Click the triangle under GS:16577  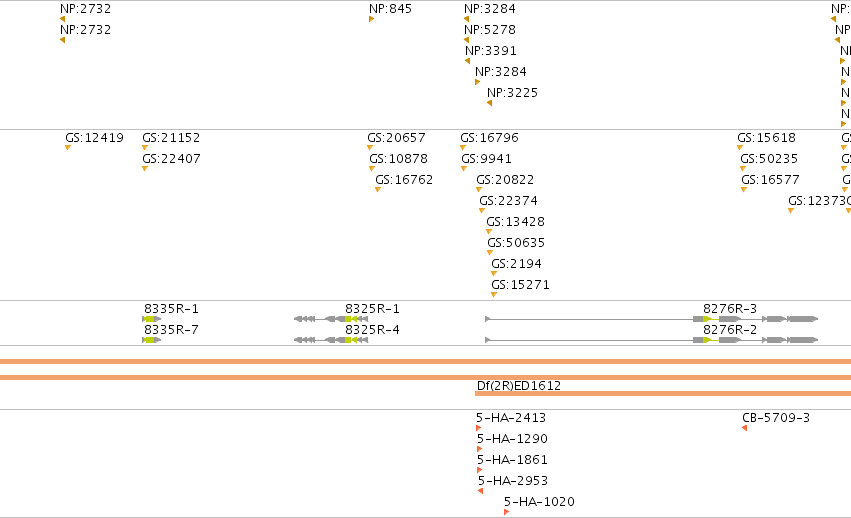[x=744, y=190]
